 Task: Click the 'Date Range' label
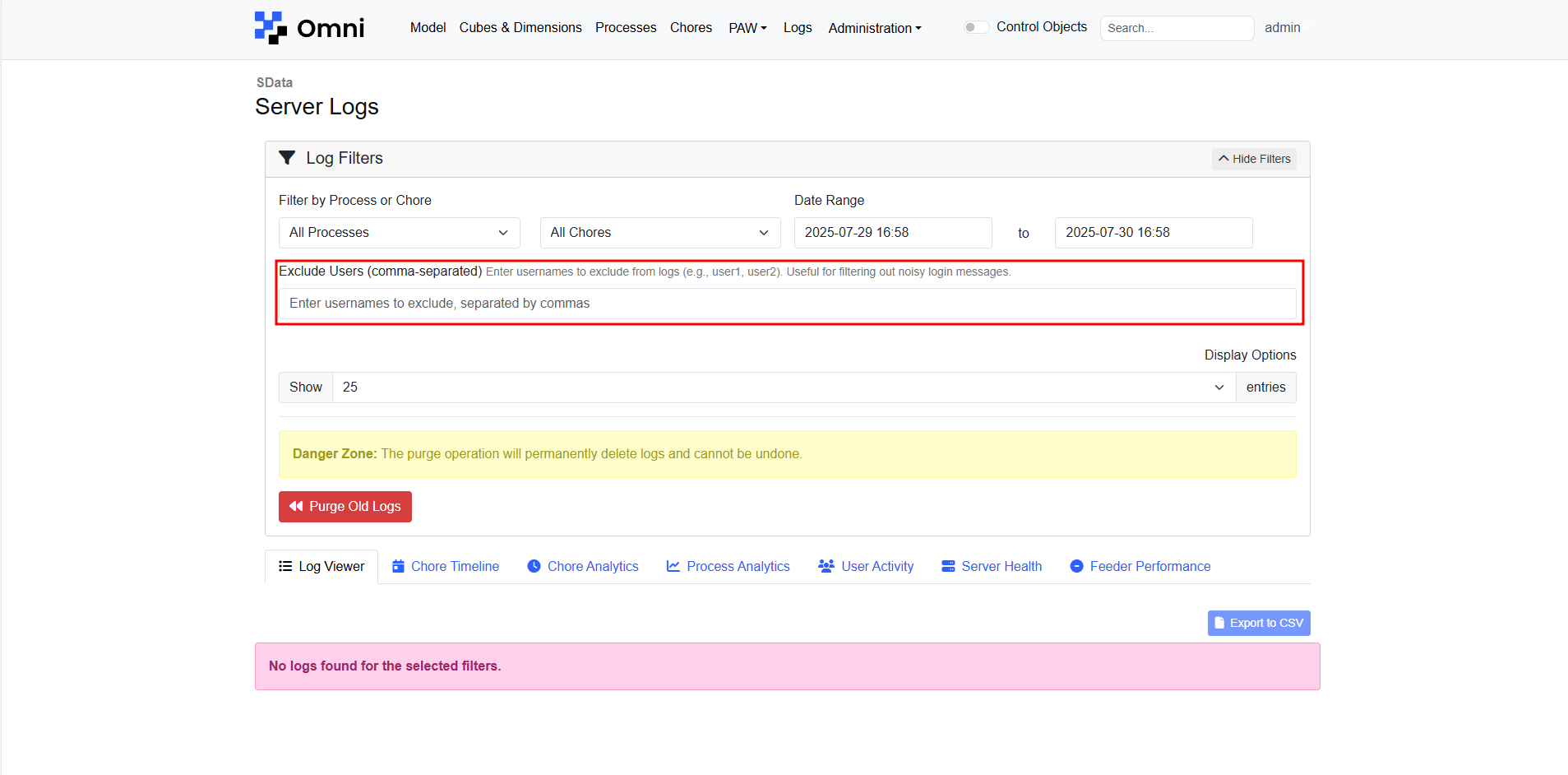[829, 200]
